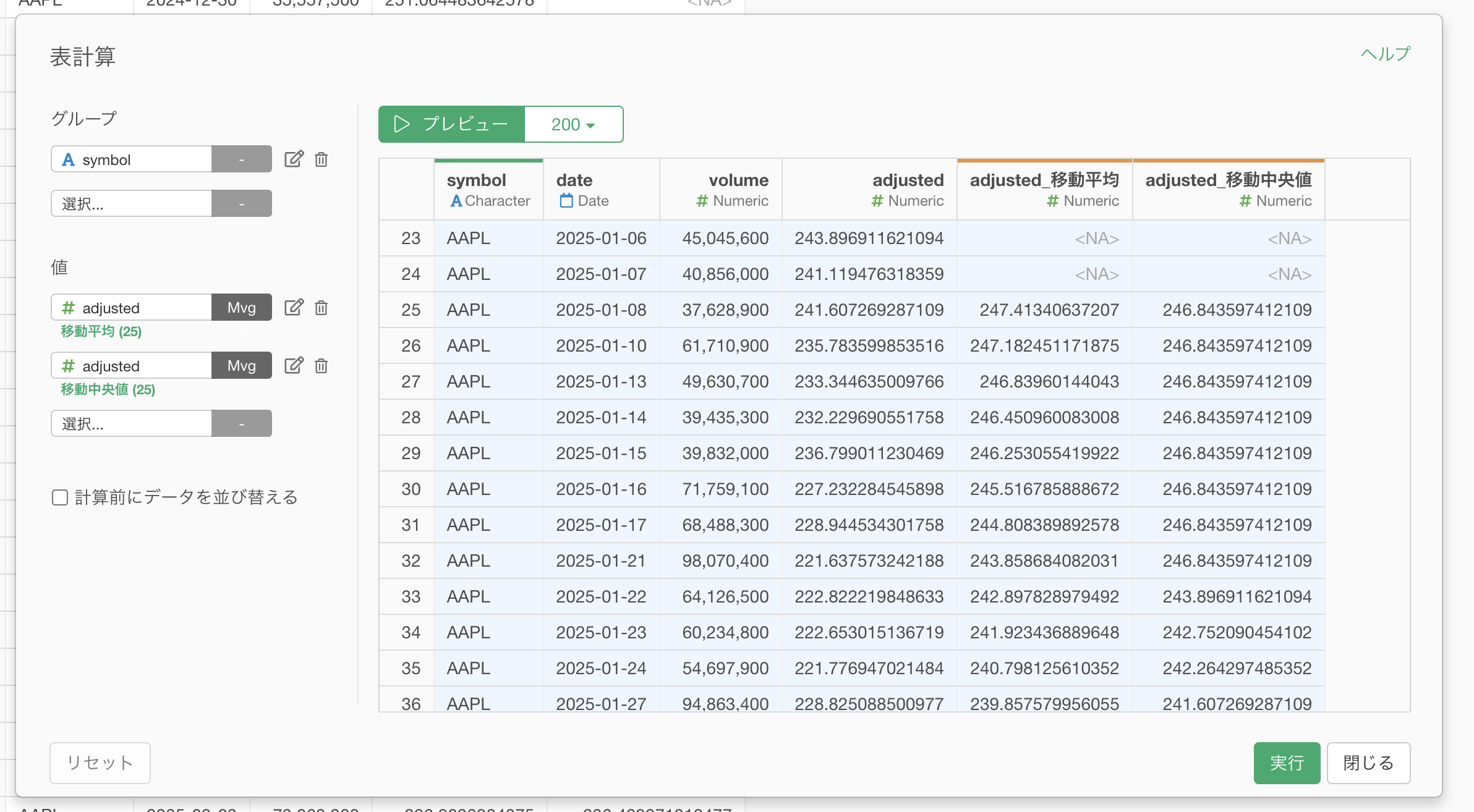The height and width of the screenshot is (812, 1474).
Task: Delete the 移動平均 (25) adjusted value
Action: [x=321, y=308]
